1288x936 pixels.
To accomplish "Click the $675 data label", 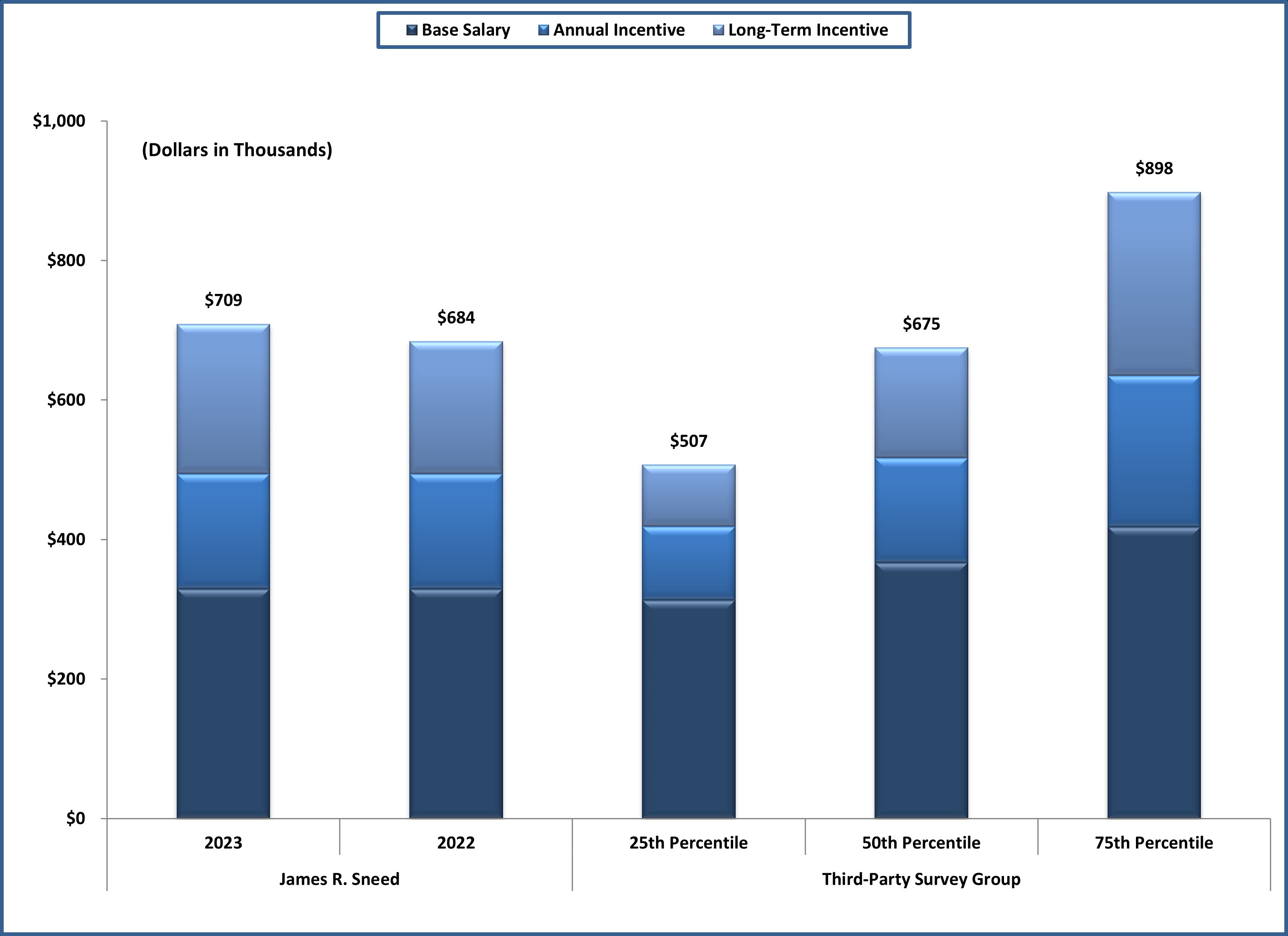I will pyautogui.click(x=921, y=324).
